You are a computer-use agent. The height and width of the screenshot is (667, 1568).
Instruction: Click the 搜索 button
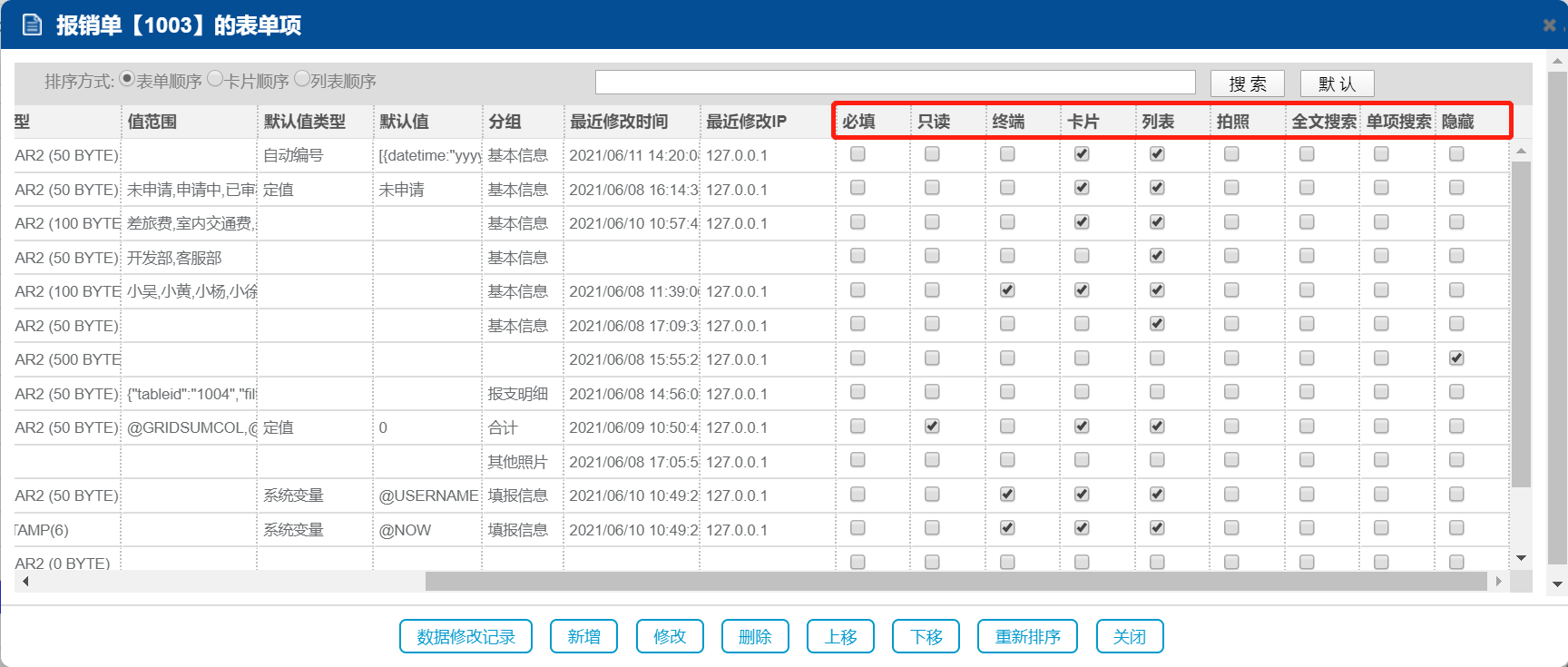click(x=1247, y=83)
